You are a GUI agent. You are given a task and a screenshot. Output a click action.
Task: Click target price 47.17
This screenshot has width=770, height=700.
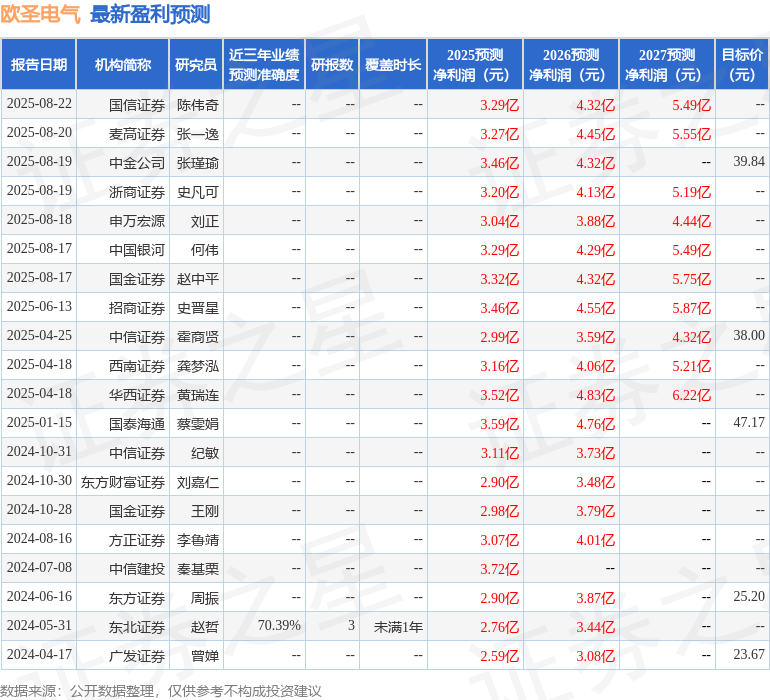point(749,422)
